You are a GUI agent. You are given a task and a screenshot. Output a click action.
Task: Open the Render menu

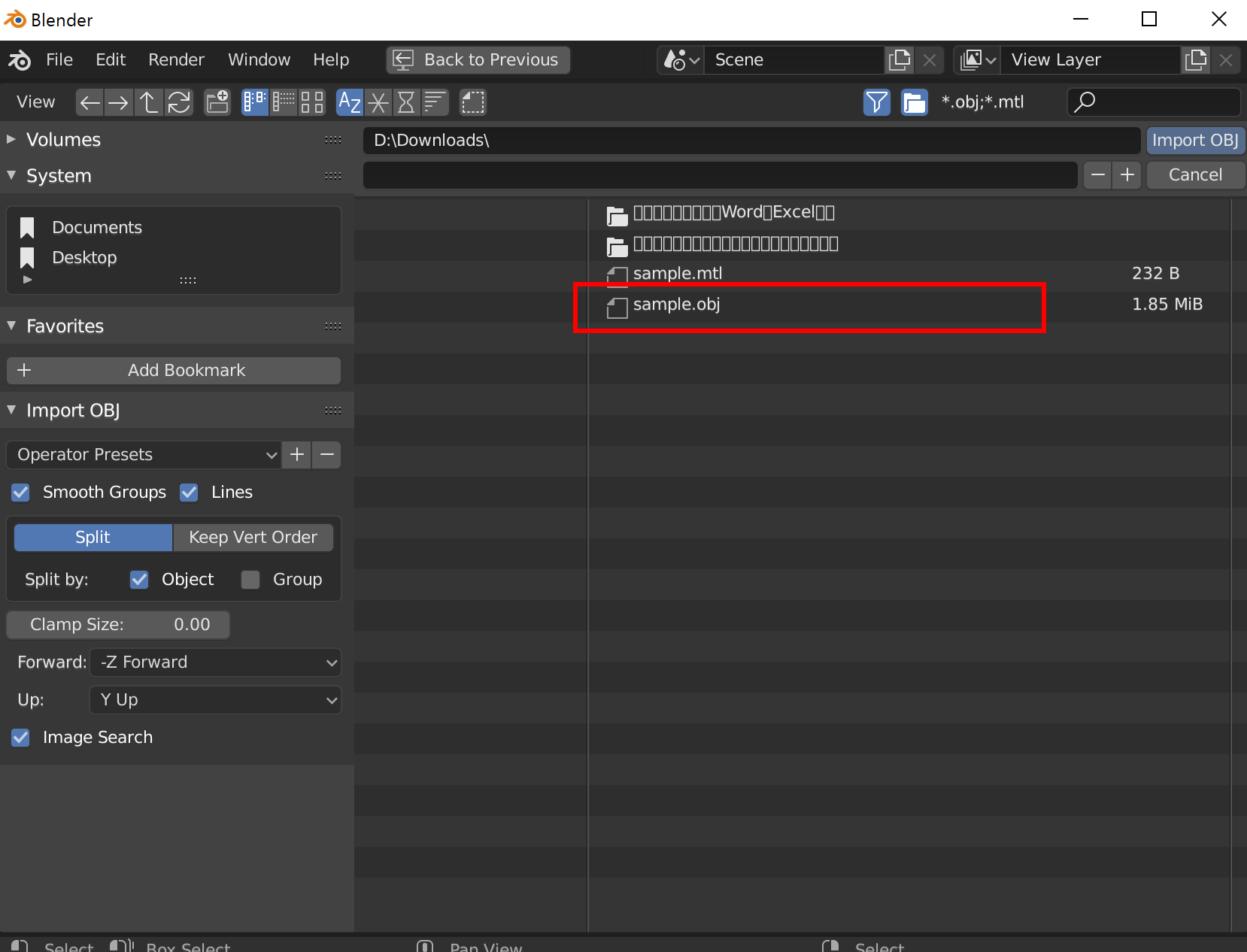[176, 60]
